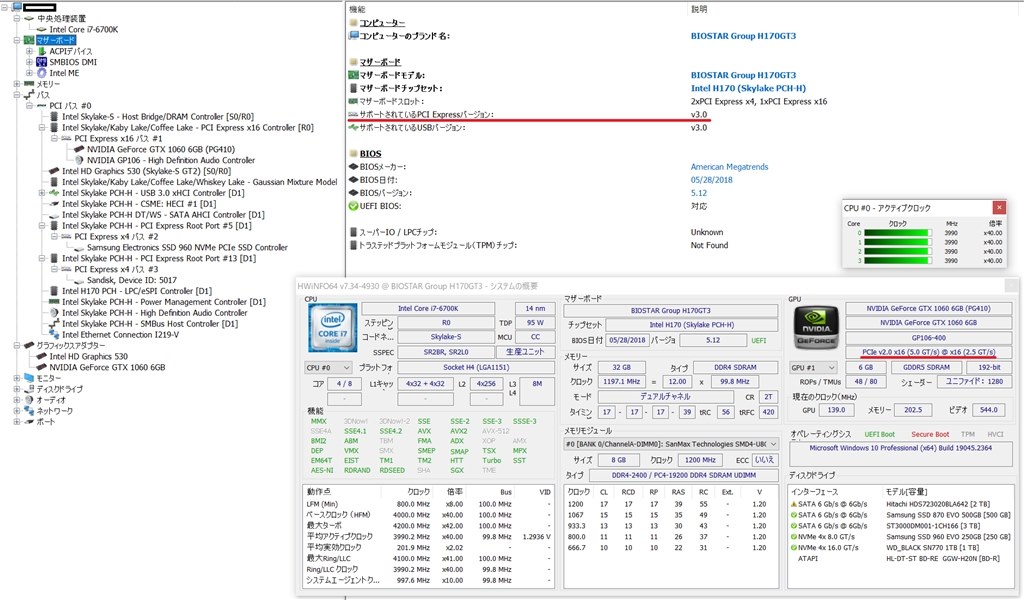This screenshot has height=600, width=1024.
Task: Click drive icon of Samsung SSD 960 controller
Action: pyautogui.click(x=79, y=247)
